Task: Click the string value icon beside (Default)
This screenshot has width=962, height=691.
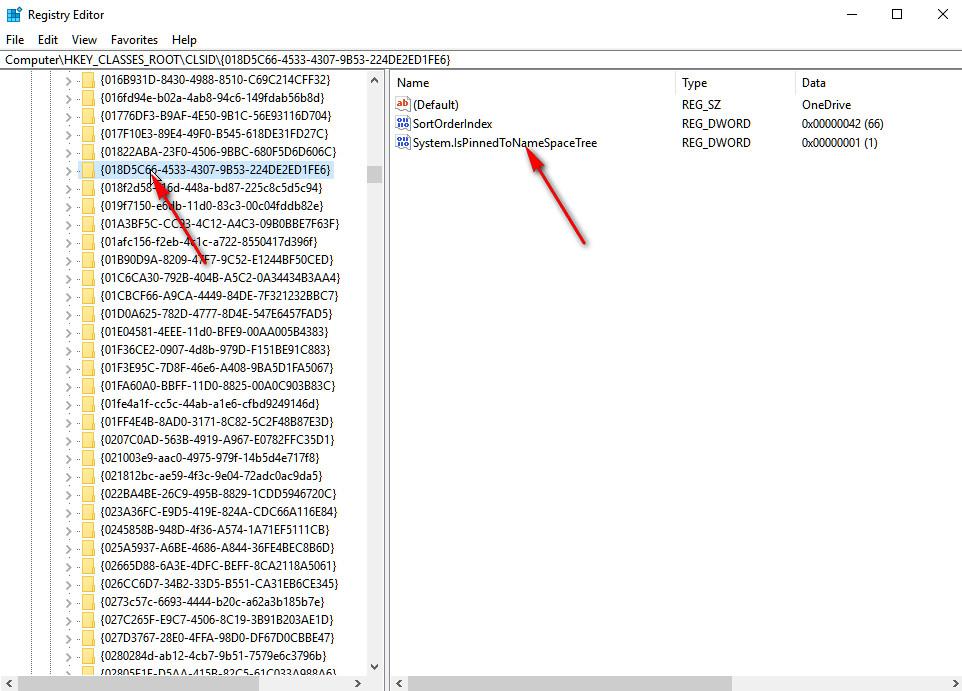Action: coord(402,104)
